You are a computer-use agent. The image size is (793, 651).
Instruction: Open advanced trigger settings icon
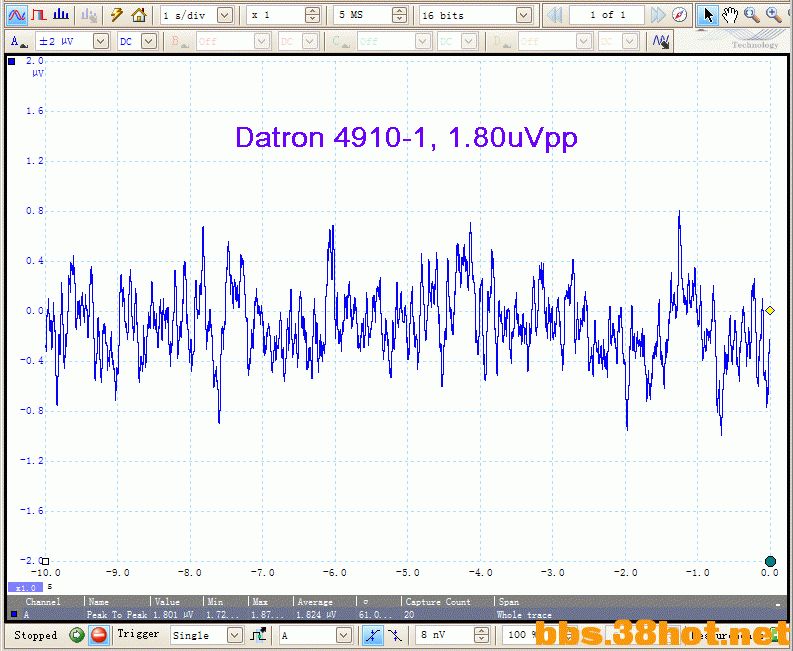point(259,635)
